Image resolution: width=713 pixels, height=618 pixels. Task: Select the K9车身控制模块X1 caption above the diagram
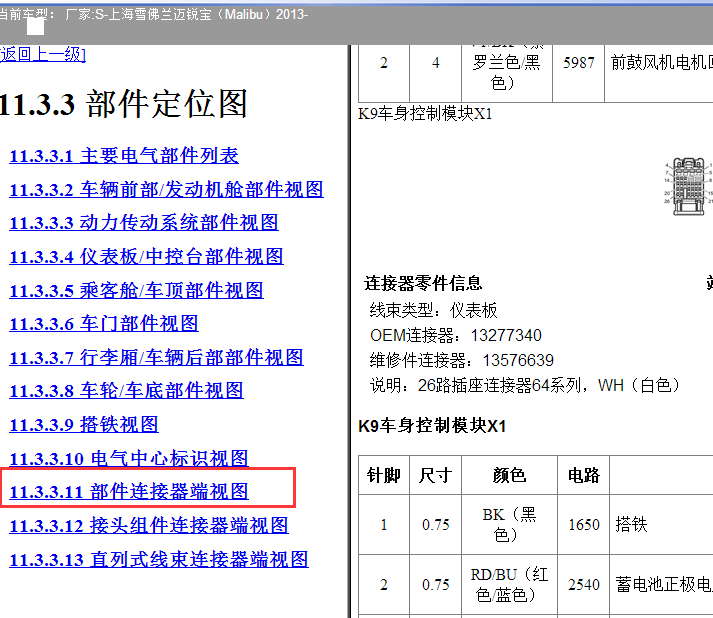(425, 113)
